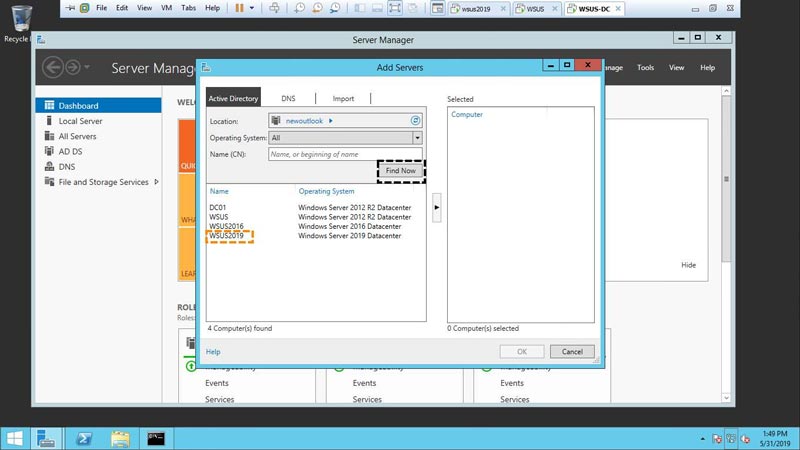800x450 pixels.
Task: Switch to the Import tab
Action: tap(343, 98)
